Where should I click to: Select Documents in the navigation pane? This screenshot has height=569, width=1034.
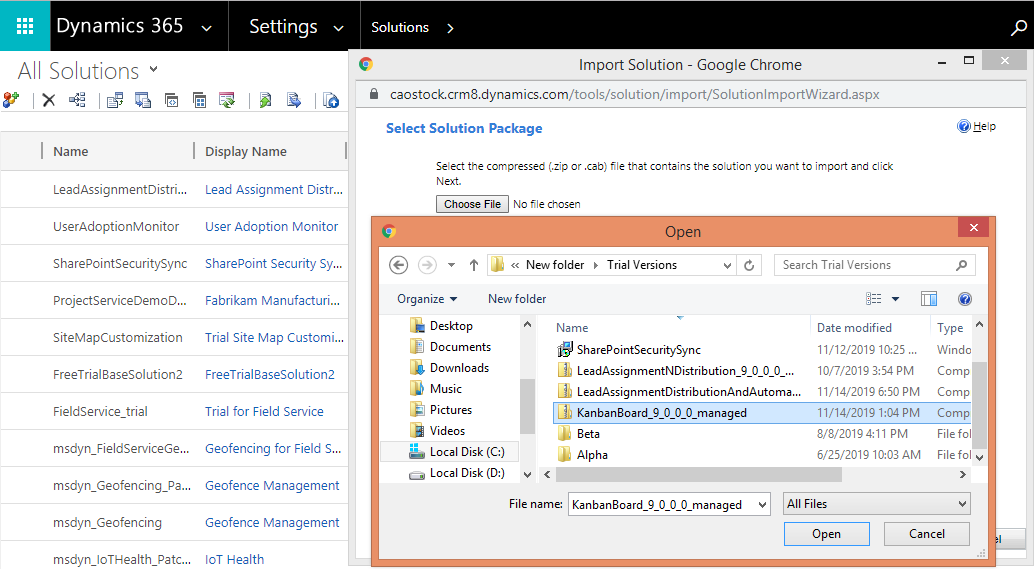tap(460, 347)
